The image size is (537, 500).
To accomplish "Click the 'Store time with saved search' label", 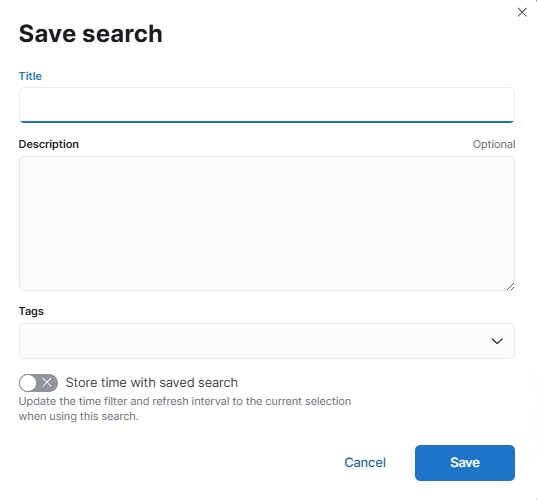I will (152, 383).
